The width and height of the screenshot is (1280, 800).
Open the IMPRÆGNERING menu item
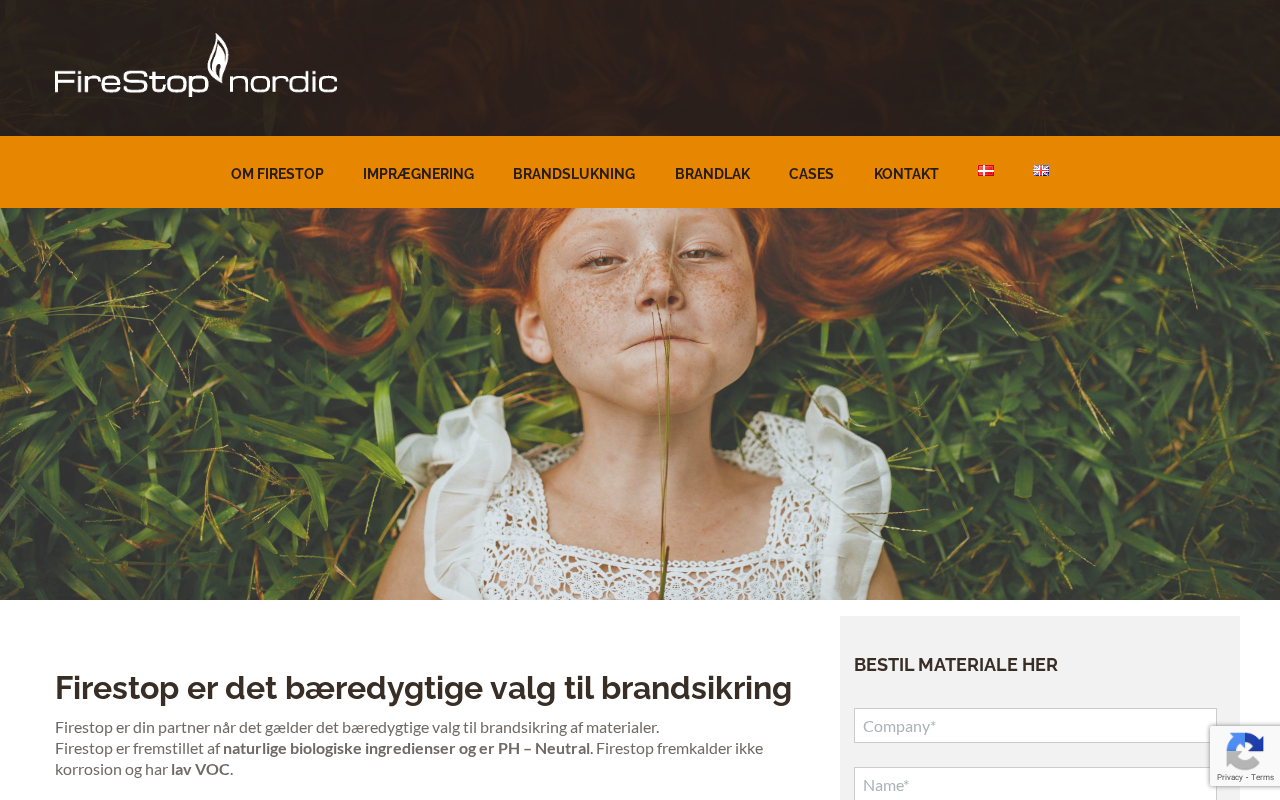point(418,174)
